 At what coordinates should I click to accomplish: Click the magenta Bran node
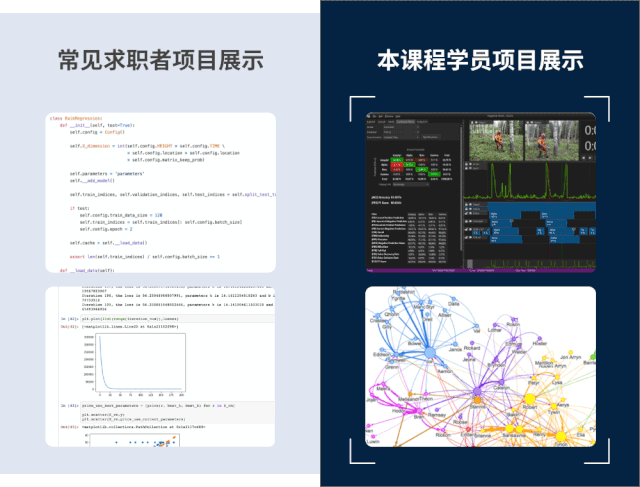(418, 411)
